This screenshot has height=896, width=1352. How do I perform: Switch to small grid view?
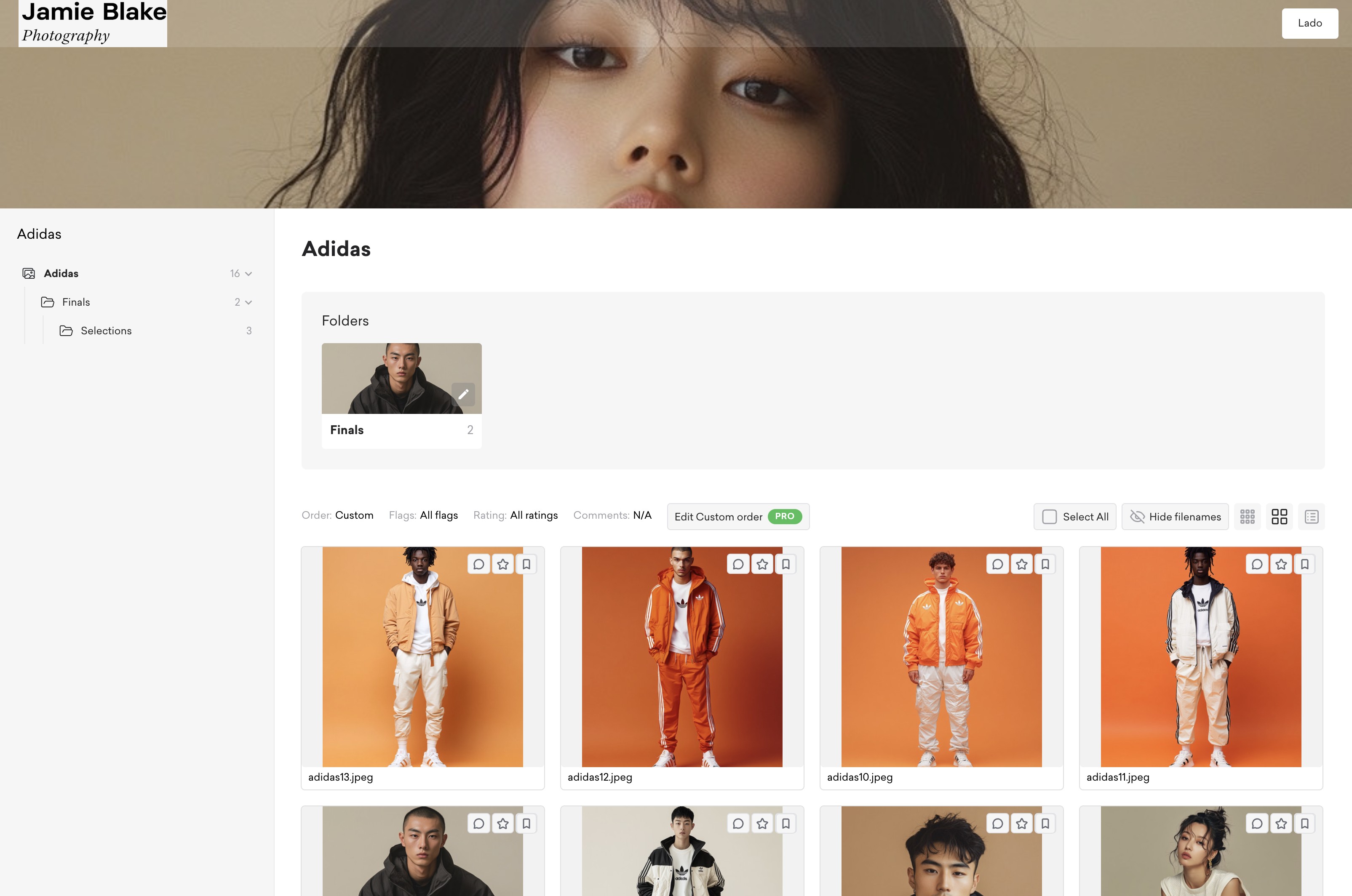[x=1248, y=517]
